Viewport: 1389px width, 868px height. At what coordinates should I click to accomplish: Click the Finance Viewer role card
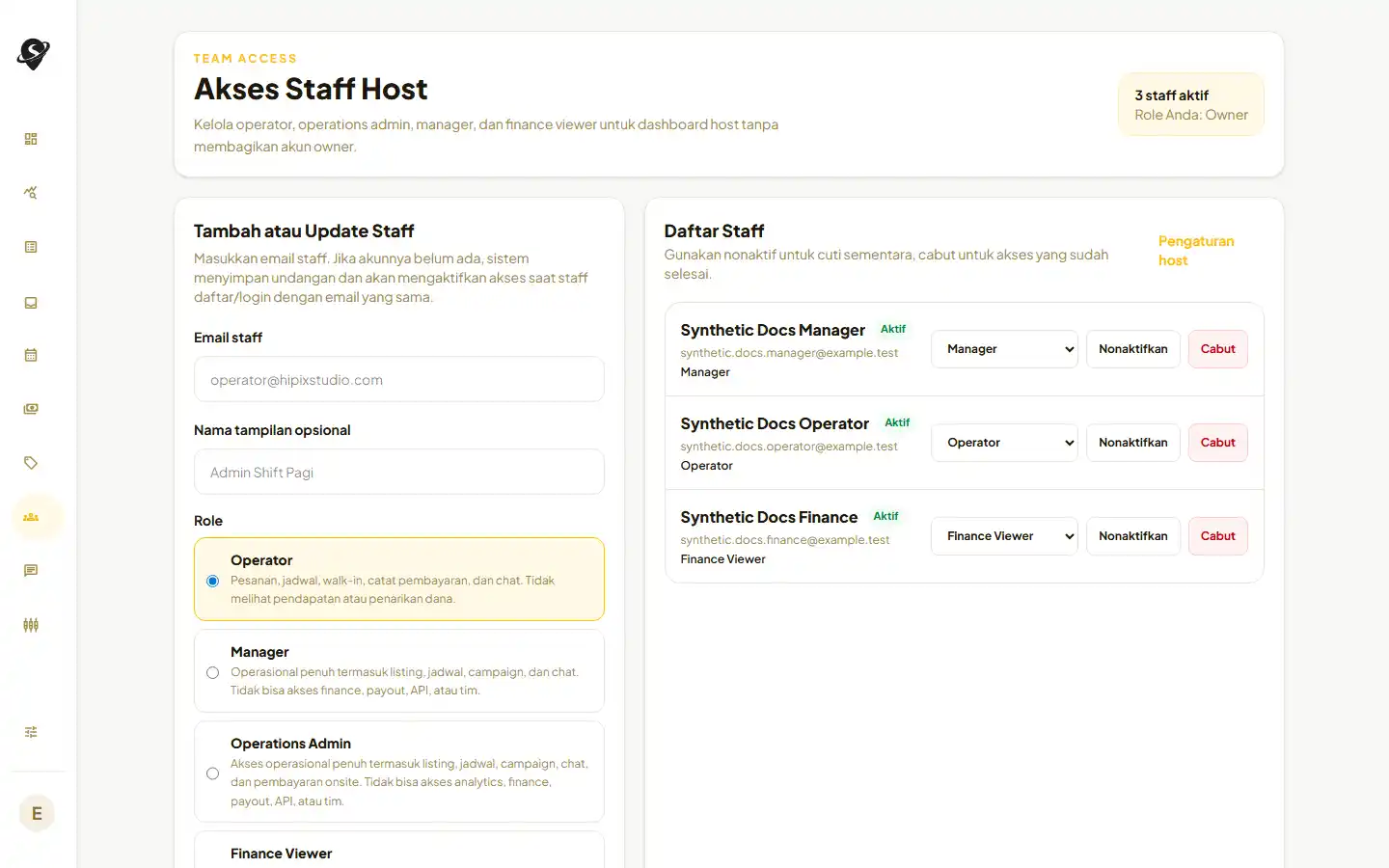coord(399,851)
